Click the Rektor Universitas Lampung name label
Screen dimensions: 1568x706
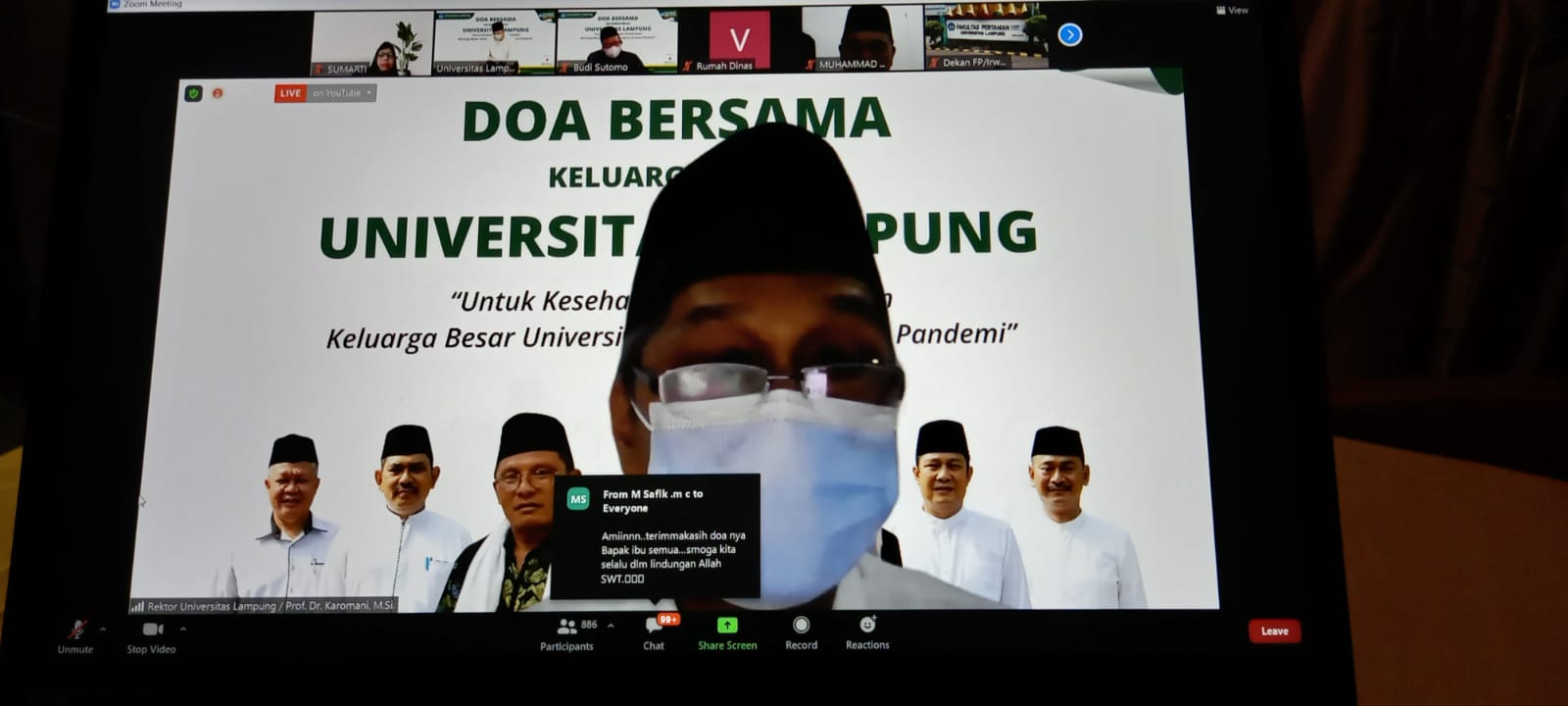tap(263, 606)
